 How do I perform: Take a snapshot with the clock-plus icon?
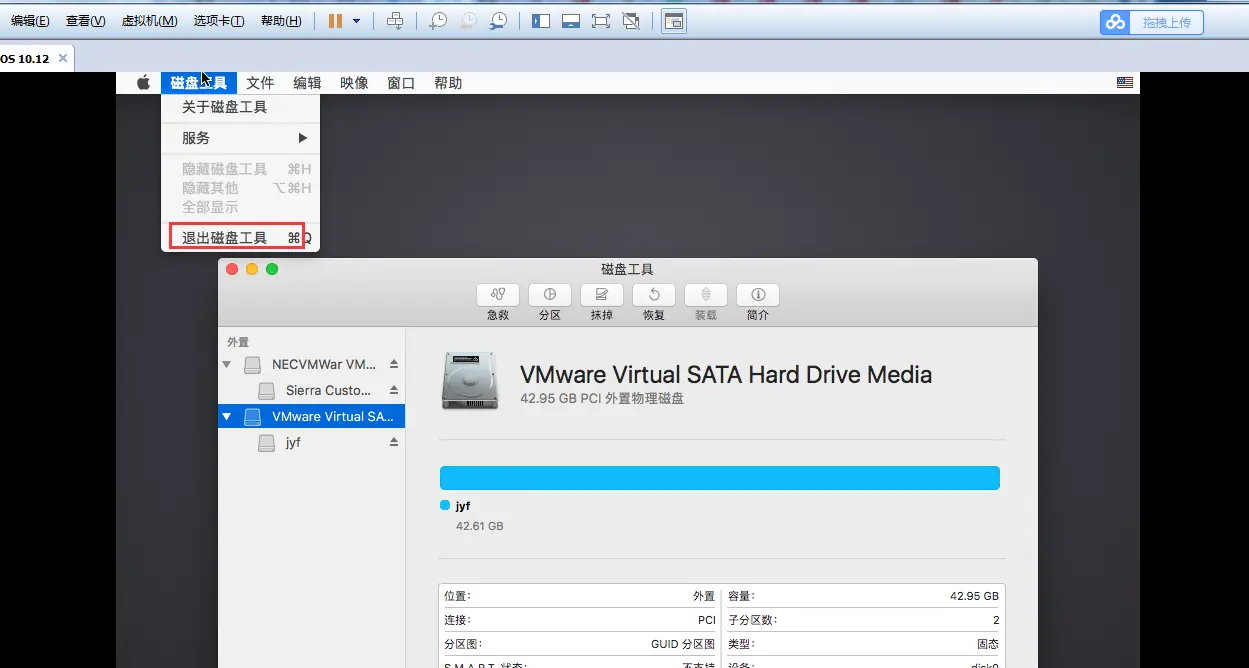[x=438, y=21]
